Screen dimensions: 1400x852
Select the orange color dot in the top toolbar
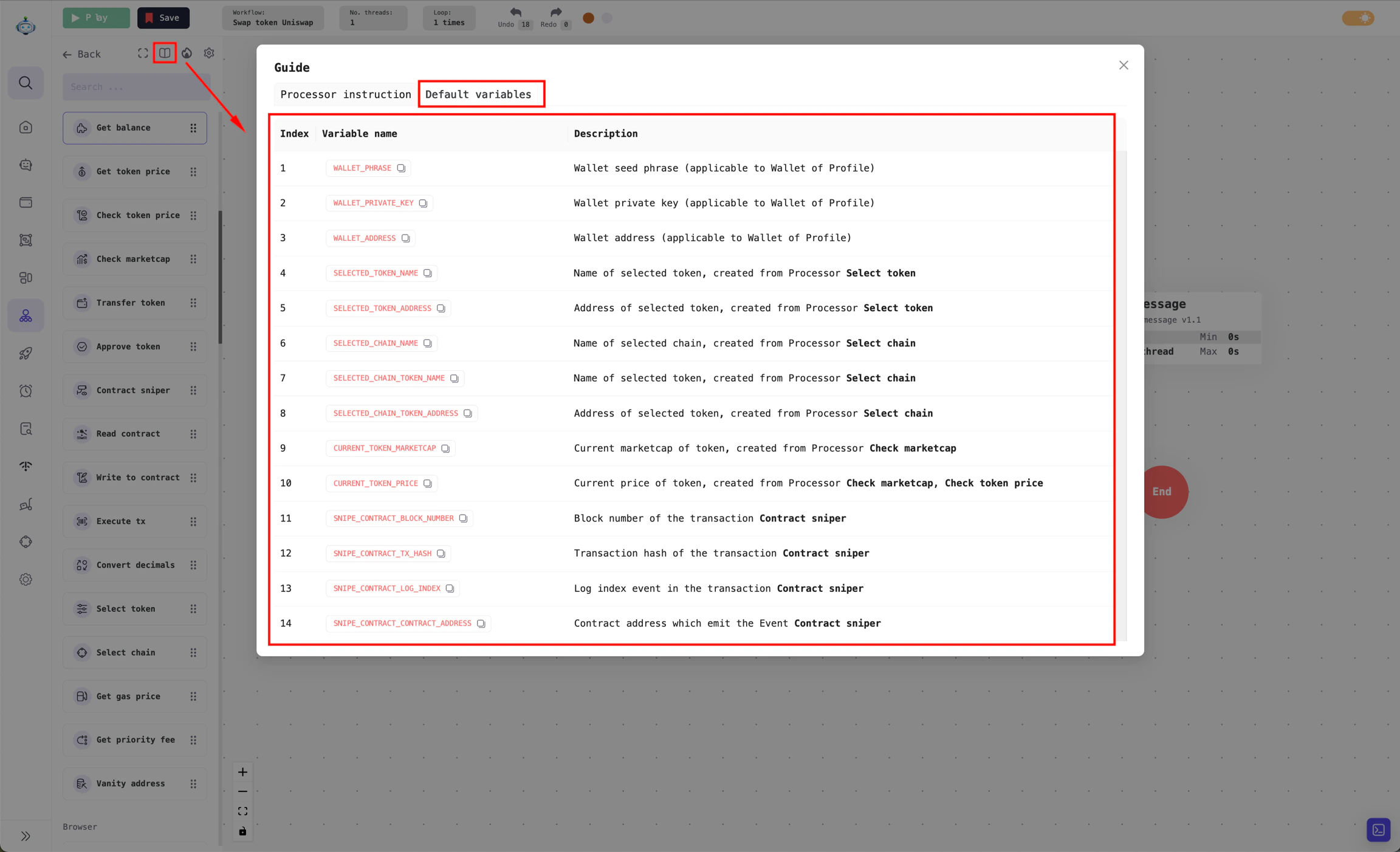[x=588, y=18]
